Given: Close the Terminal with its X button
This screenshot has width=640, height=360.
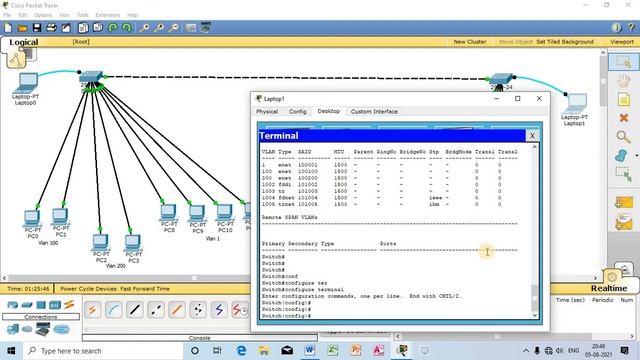Looking at the screenshot, I should coord(532,136).
